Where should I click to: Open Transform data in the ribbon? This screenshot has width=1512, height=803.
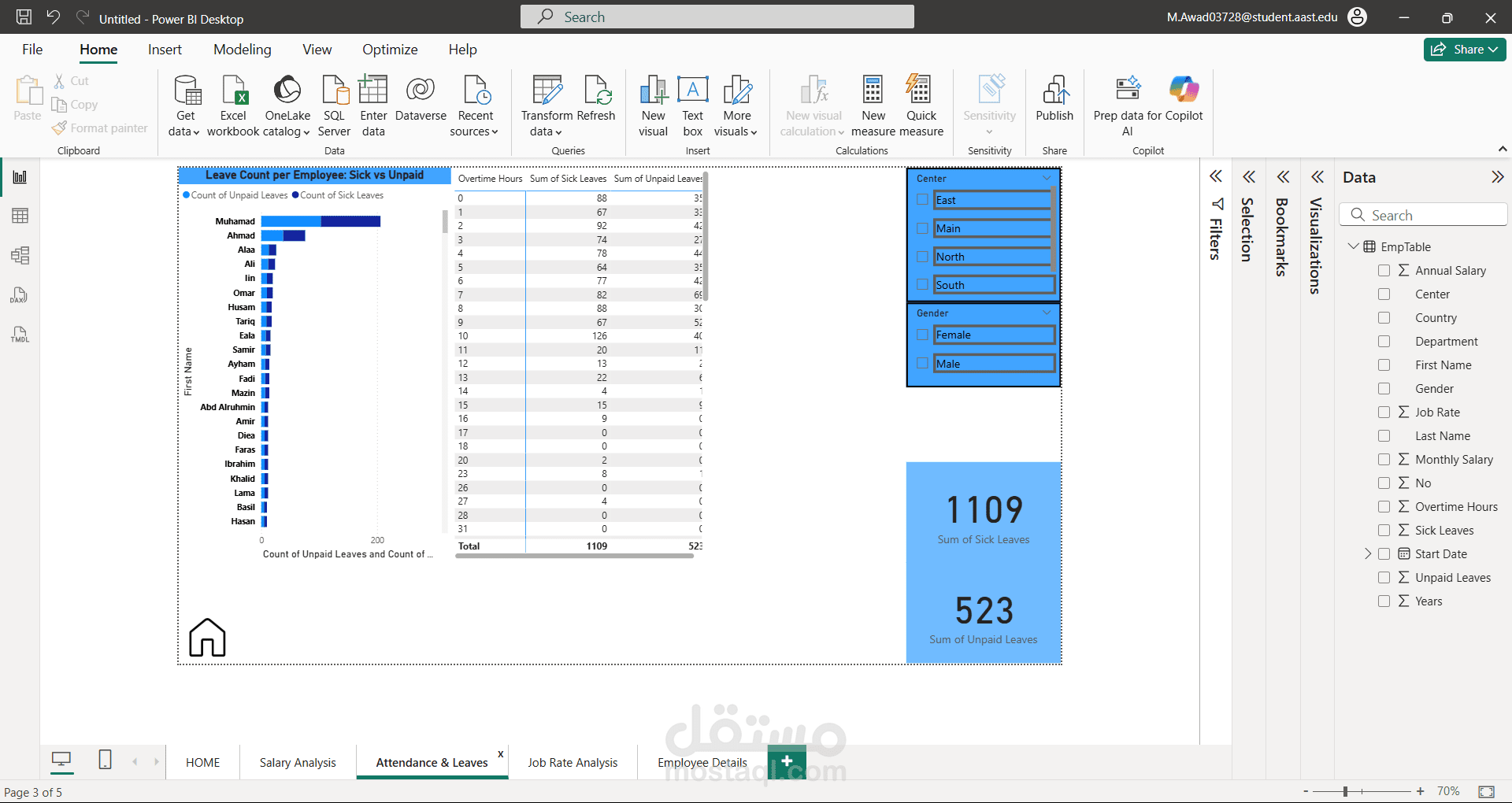pos(547,91)
